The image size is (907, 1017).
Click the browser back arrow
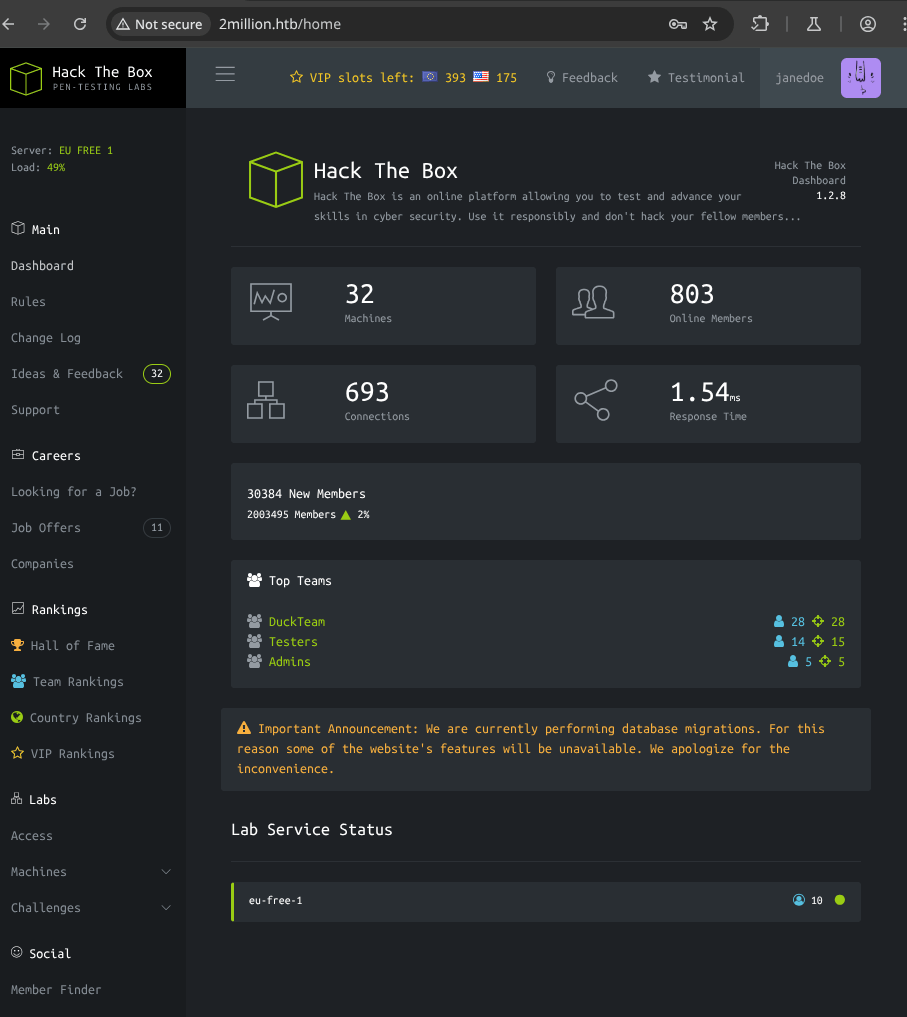click(x=8, y=24)
